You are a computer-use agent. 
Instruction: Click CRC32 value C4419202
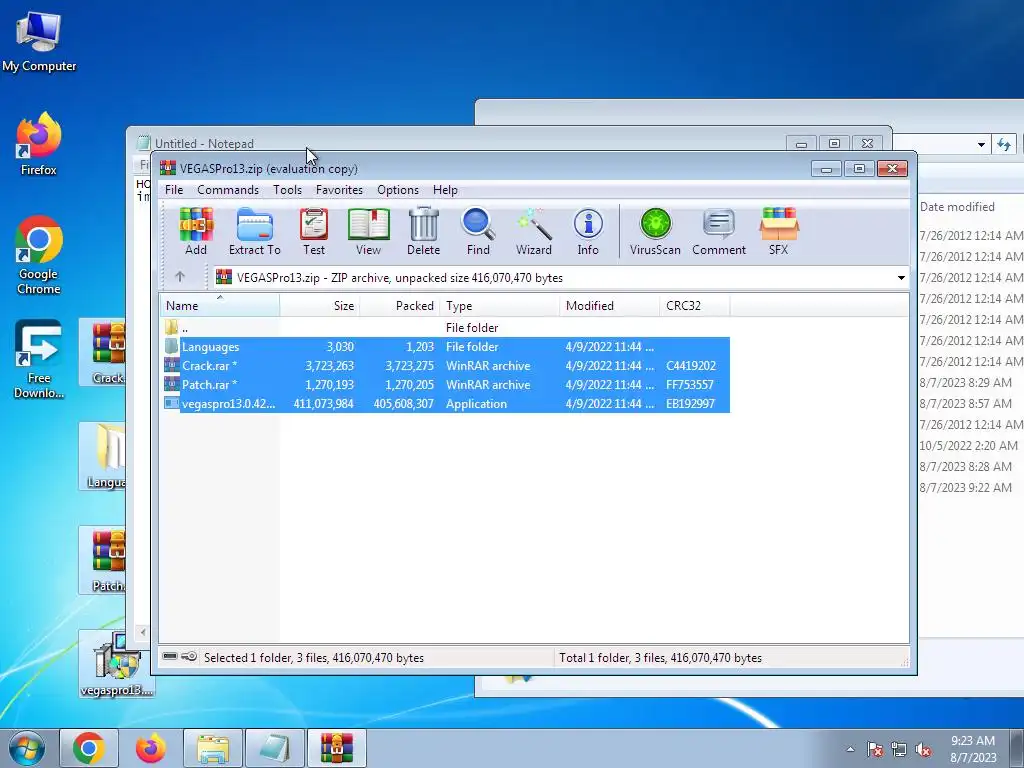click(691, 366)
